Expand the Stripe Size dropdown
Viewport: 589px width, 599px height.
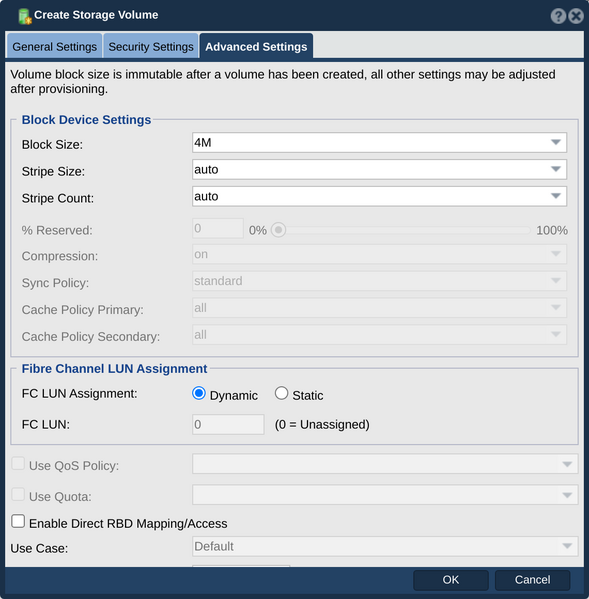tap(379, 169)
